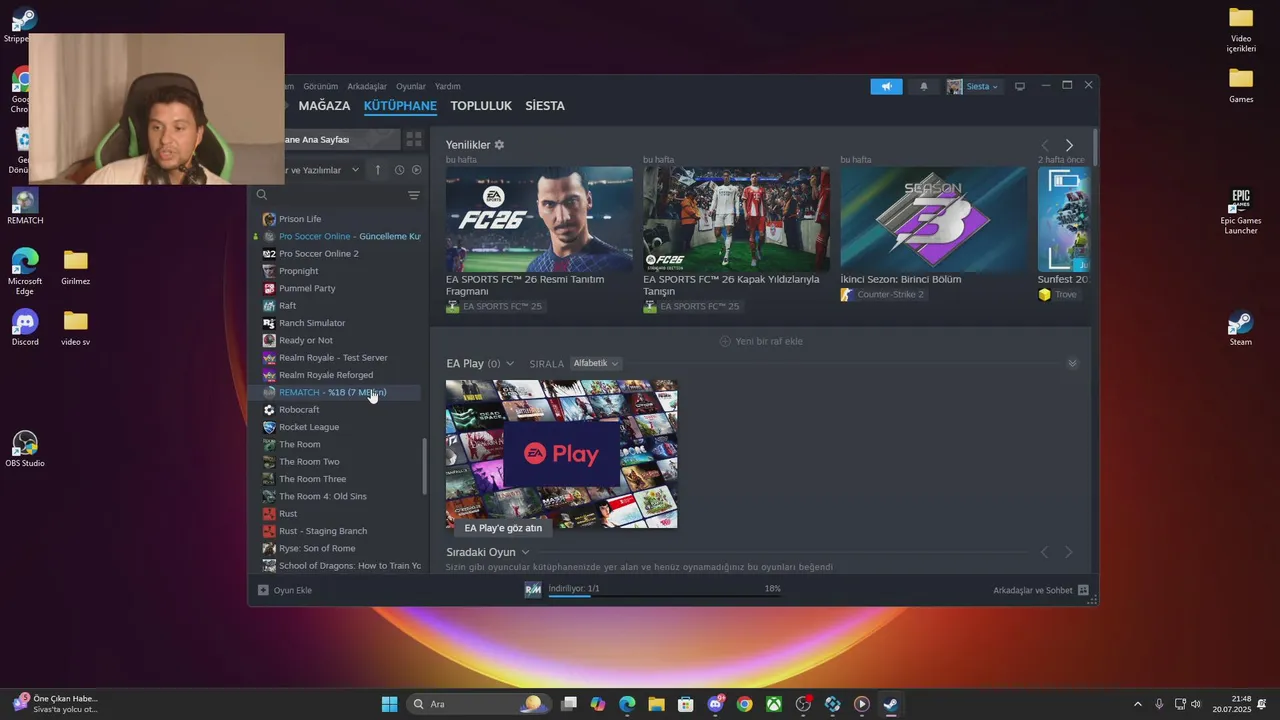This screenshot has height=720, width=1280.
Task: Switch to Big Picture mode
Action: point(1020,87)
